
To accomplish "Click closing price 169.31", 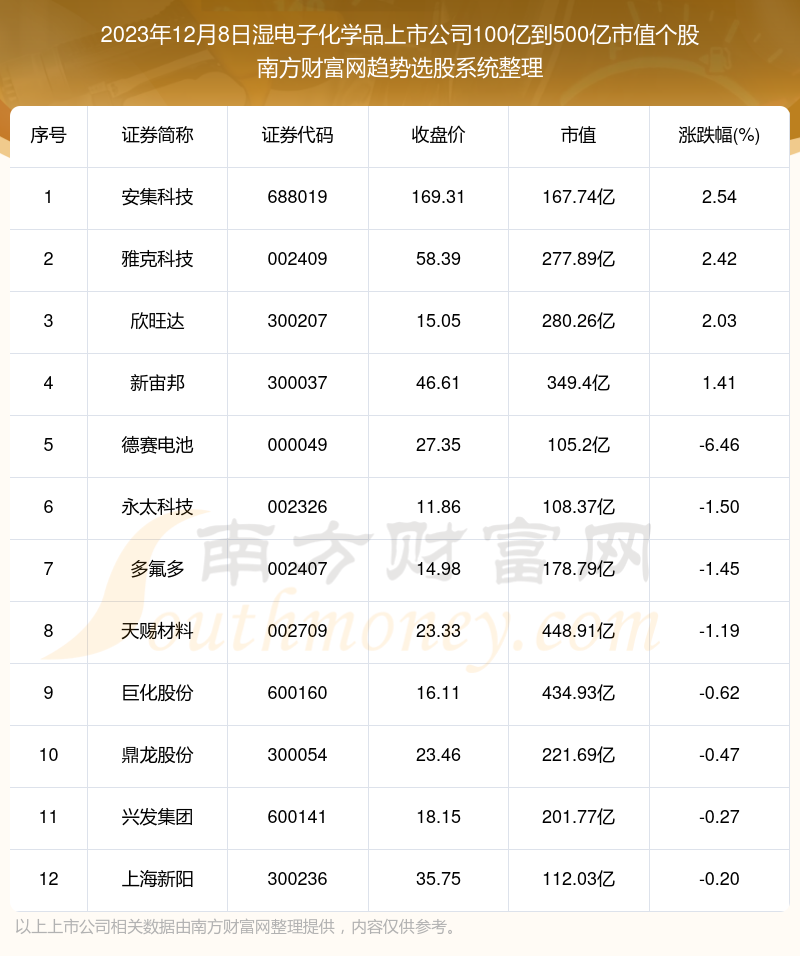I will coord(438,197).
